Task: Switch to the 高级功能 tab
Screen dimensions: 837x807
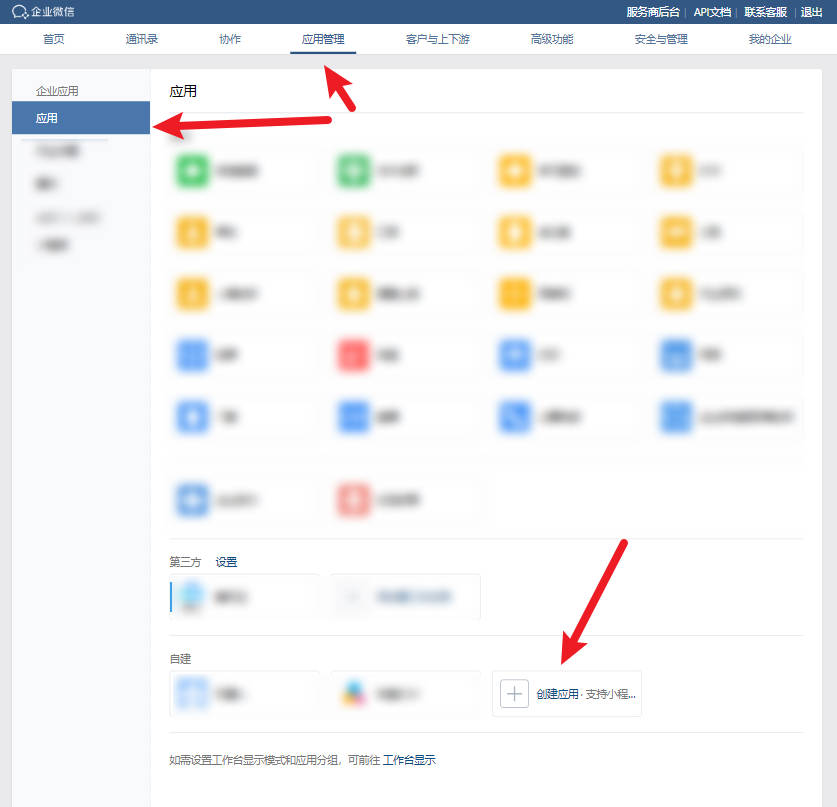Action: pyautogui.click(x=552, y=39)
